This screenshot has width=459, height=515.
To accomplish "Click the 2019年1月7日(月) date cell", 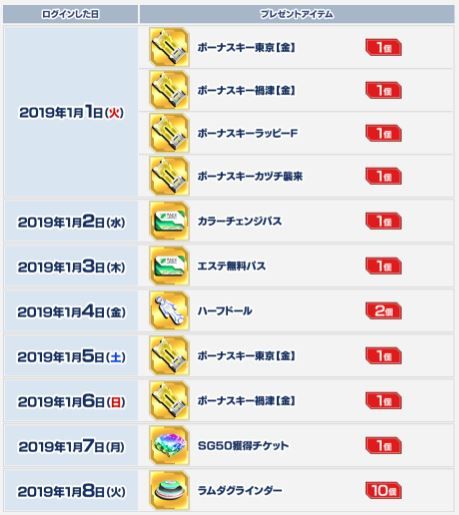I will [x=71, y=446].
